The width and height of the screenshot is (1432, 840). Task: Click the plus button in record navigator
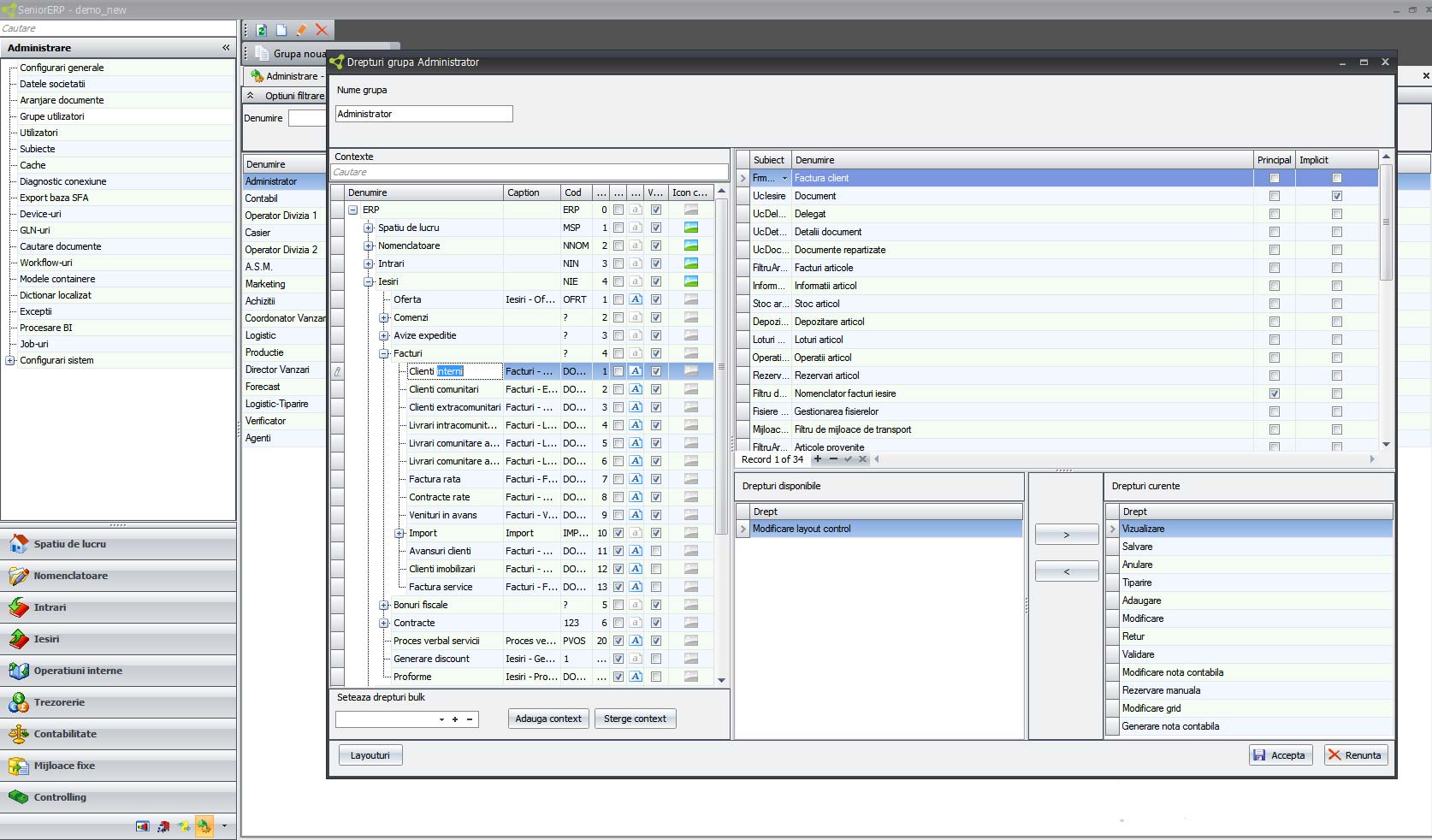818,459
